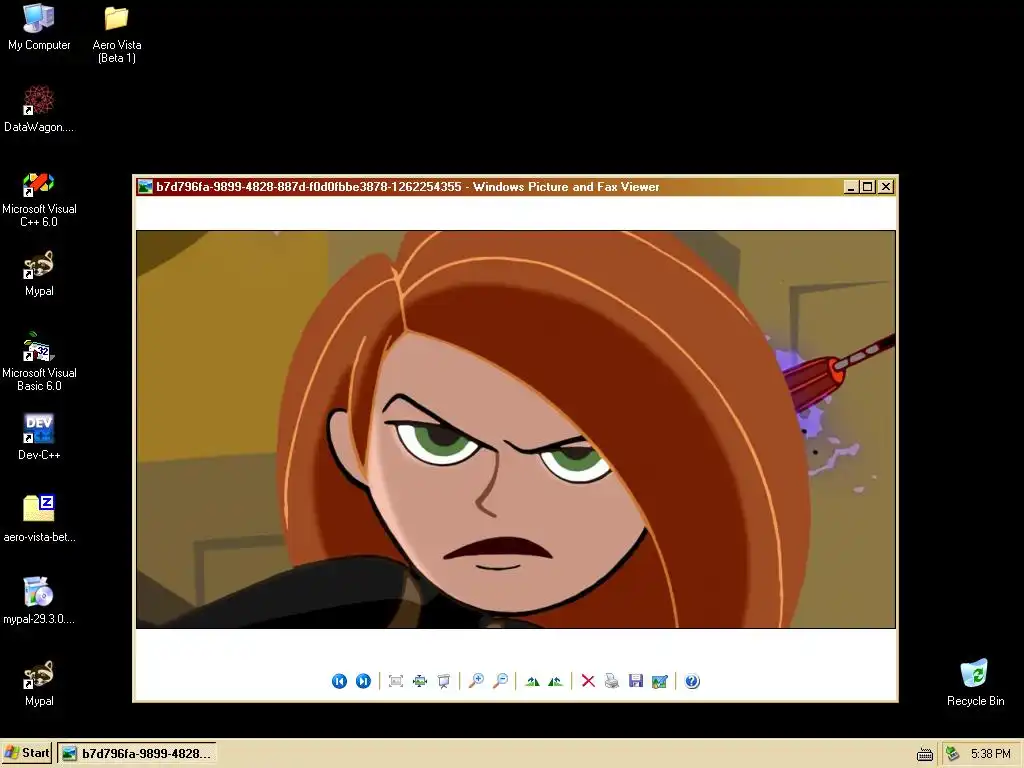Close the Picture and Fax Viewer window
This screenshot has width=1024, height=768.
click(886, 187)
